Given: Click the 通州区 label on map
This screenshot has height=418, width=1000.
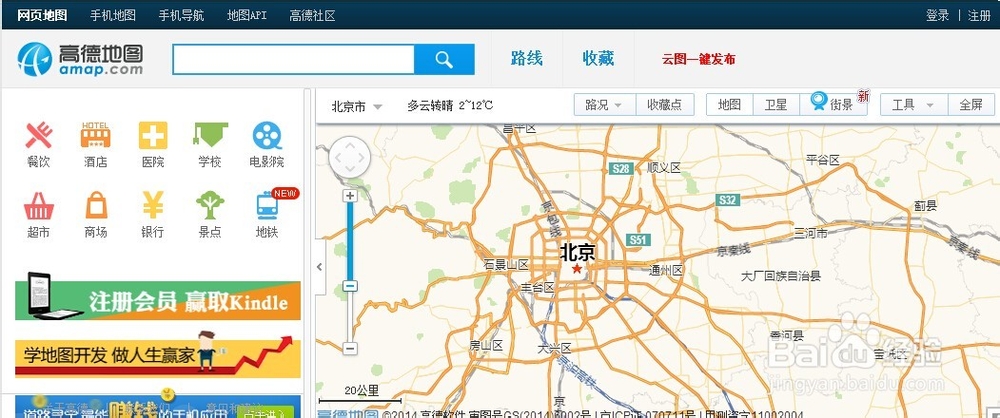Looking at the screenshot, I should coord(666,271).
